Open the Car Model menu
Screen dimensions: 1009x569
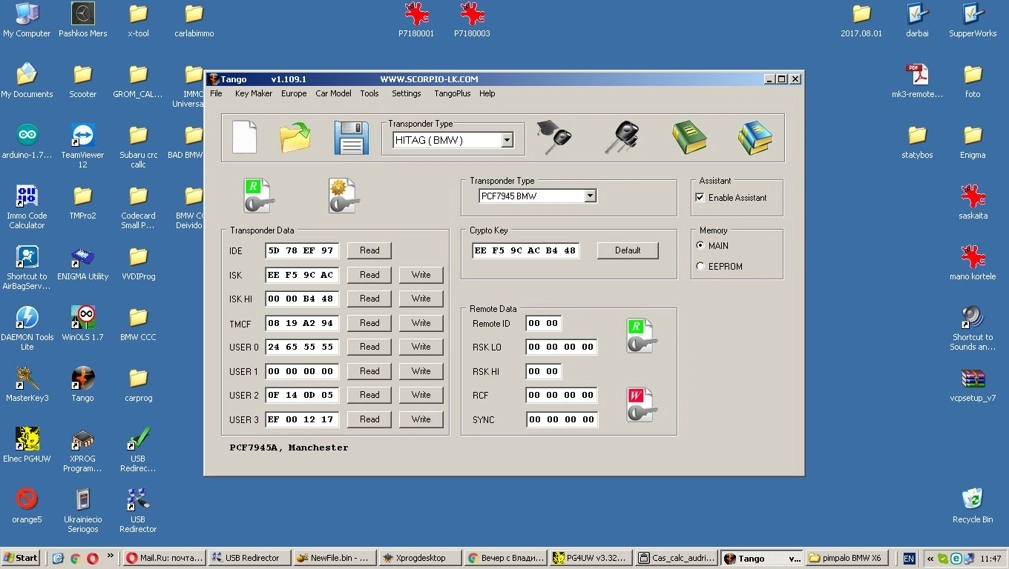pyautogui.click(x=333, y=93)
